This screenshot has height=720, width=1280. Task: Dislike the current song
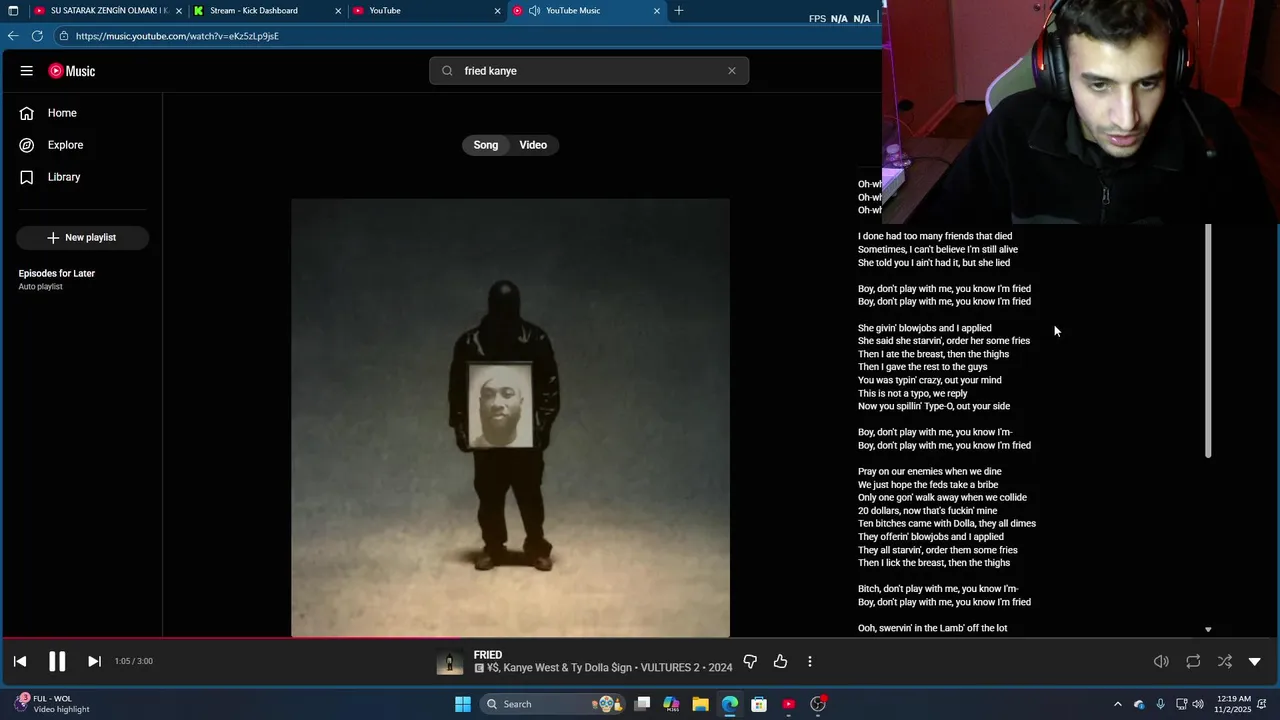point(750,661)
